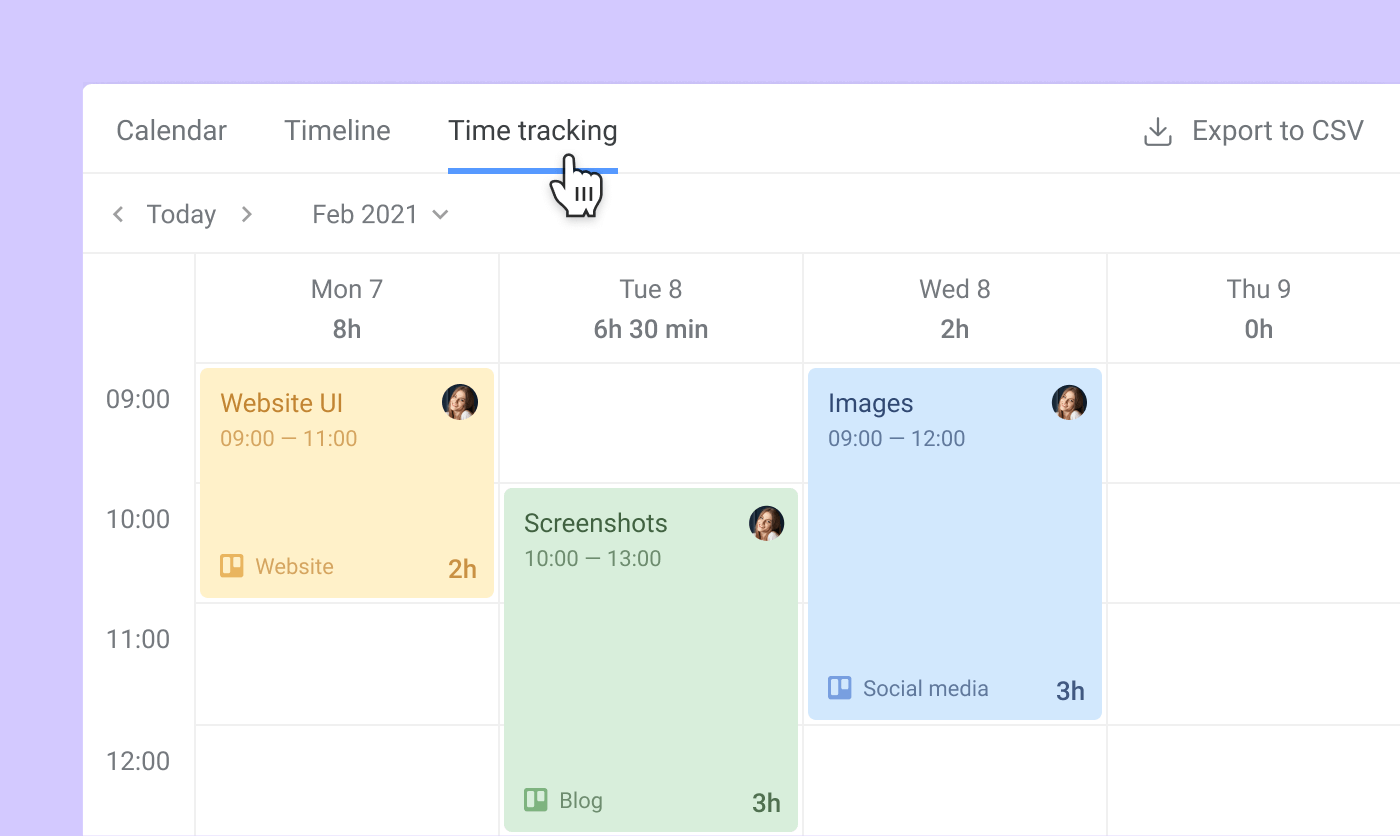Switch to the Calendar tab
The image size is (1400, 836).
171,130
